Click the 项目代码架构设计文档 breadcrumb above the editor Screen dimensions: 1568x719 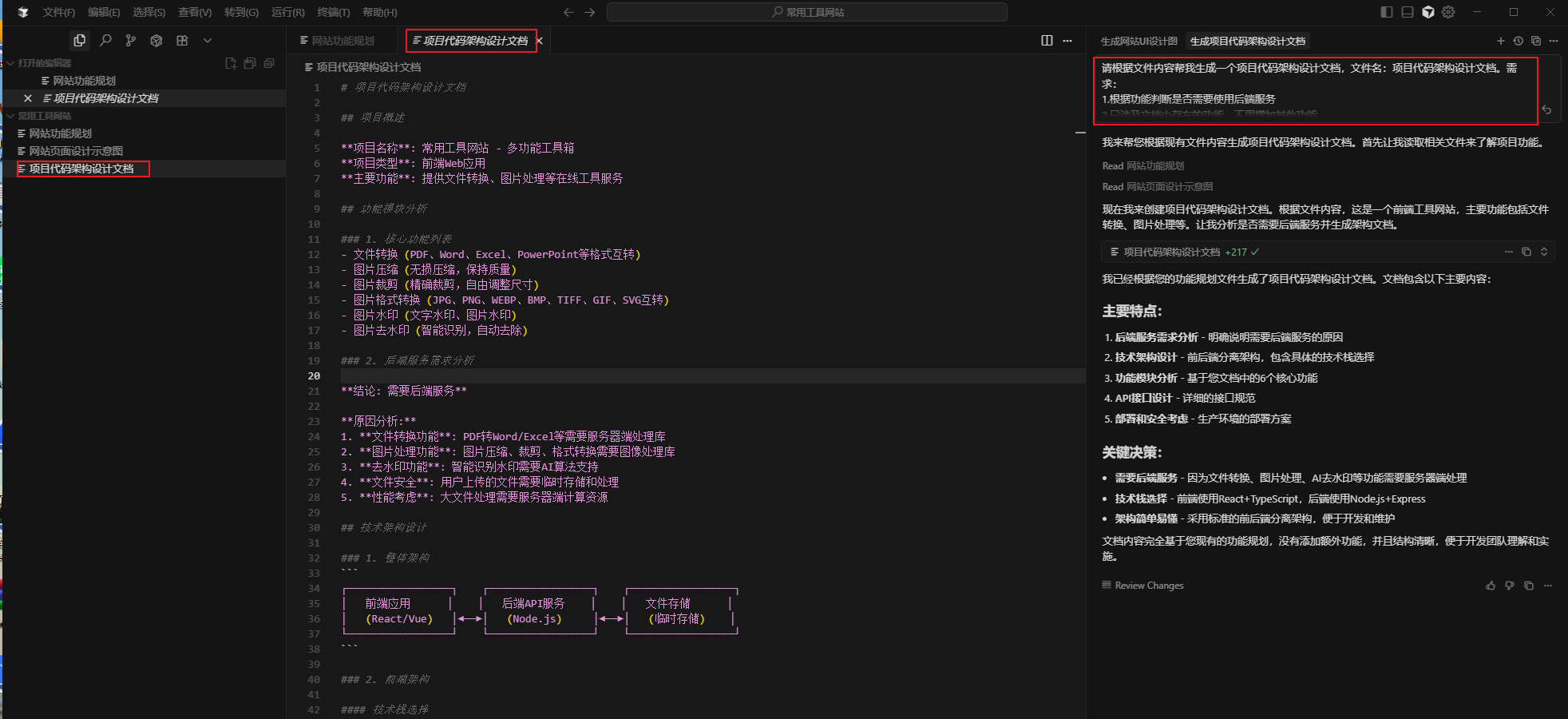pos(363,67)
